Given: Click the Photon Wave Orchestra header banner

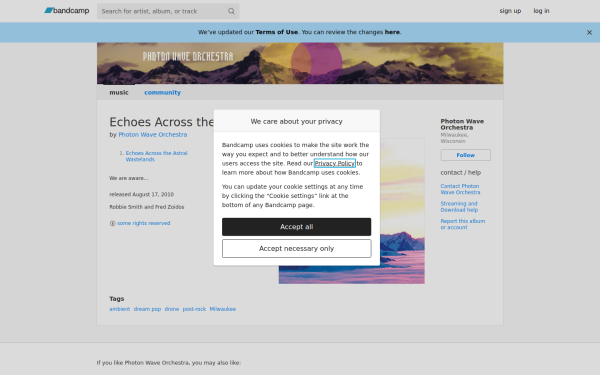Looking at the screenshot, I should pos(300,63).
